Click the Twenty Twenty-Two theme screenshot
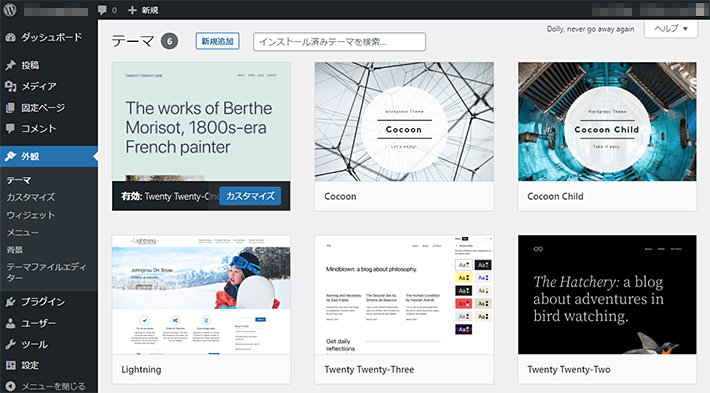Screen dimensions: 710x393 pos(607,294)
